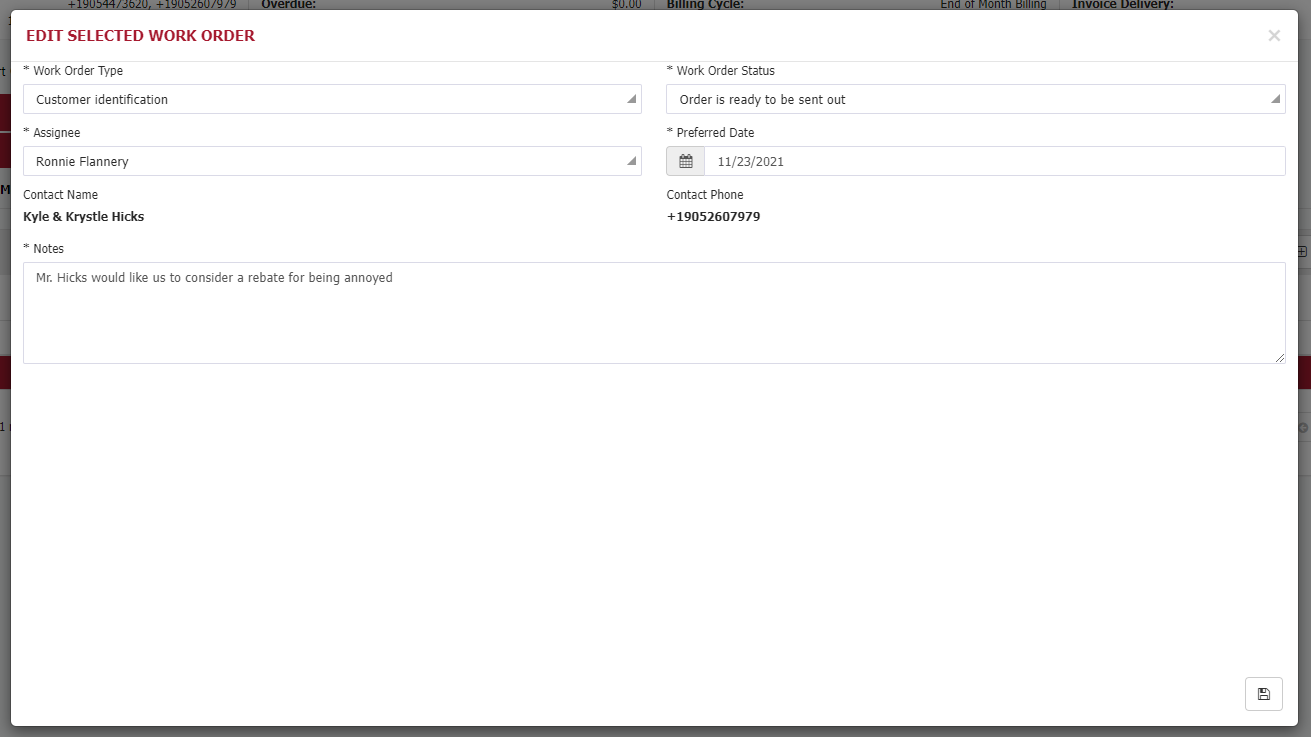
Task: Click the $0.00 Overdue amount behind the dialog
Action: tap(626, 4)
